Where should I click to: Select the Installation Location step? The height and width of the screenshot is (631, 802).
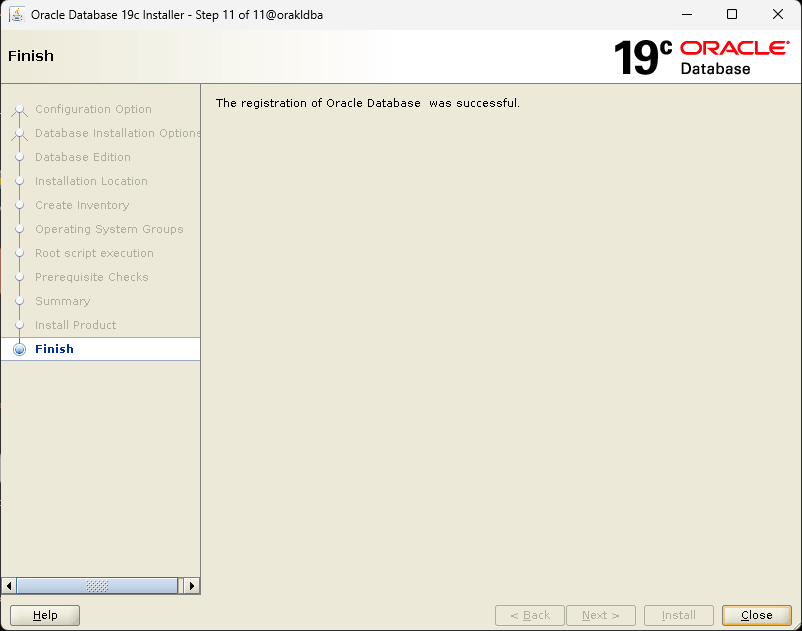coord(91,181)
